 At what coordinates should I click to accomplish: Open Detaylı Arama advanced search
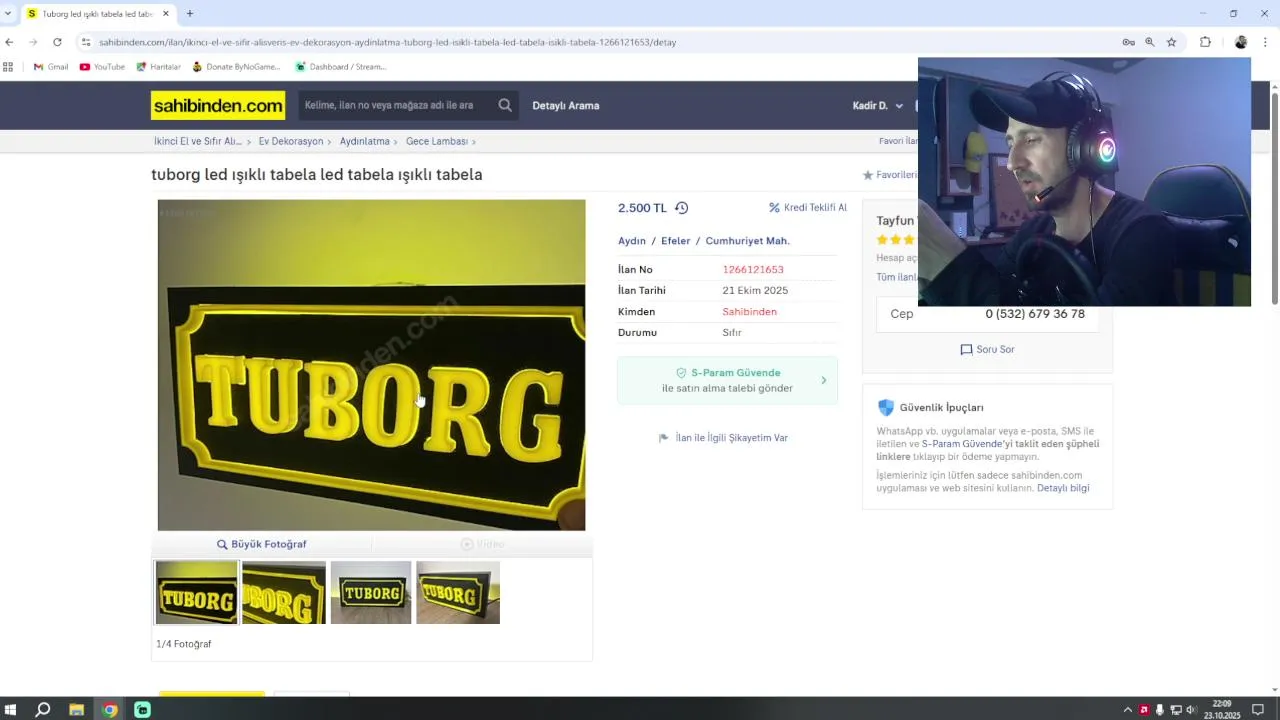click(x=565, y=105)
